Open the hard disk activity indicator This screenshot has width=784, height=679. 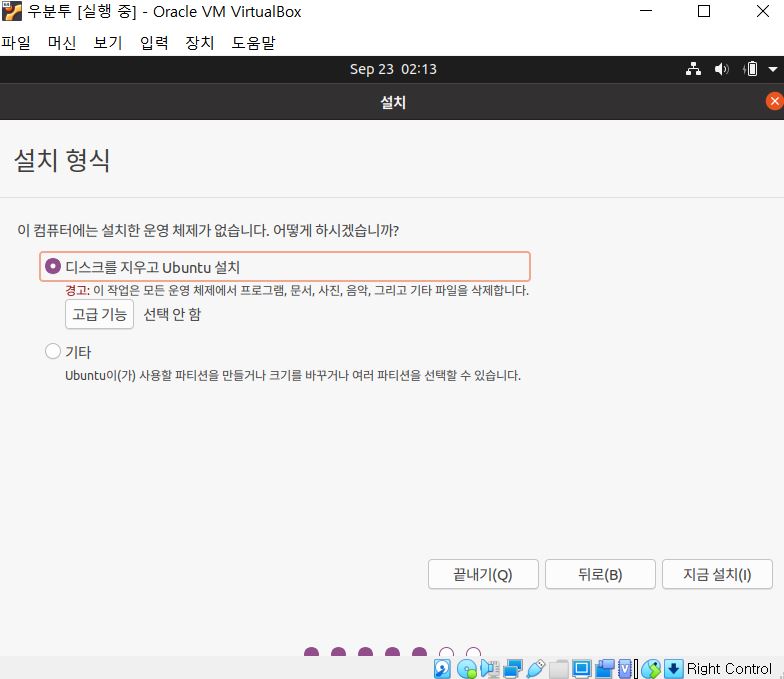click(x=442, y=668)
